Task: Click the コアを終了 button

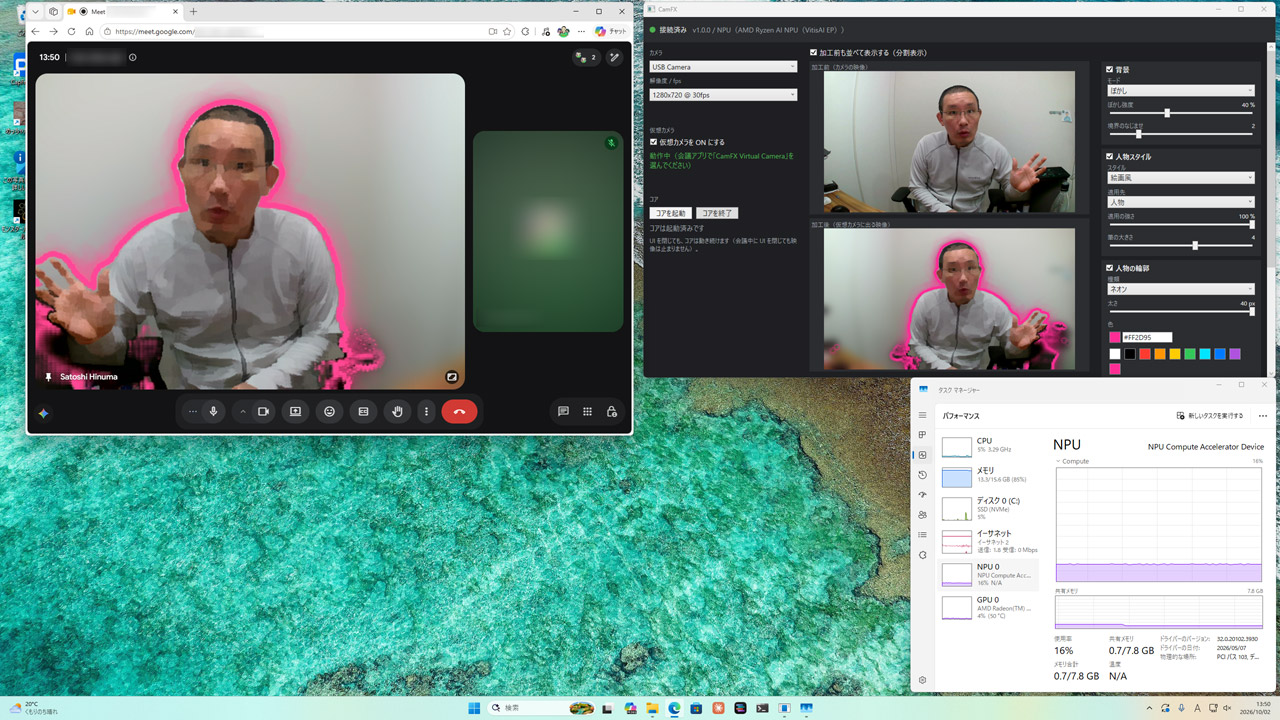Action: coord(717,213)
